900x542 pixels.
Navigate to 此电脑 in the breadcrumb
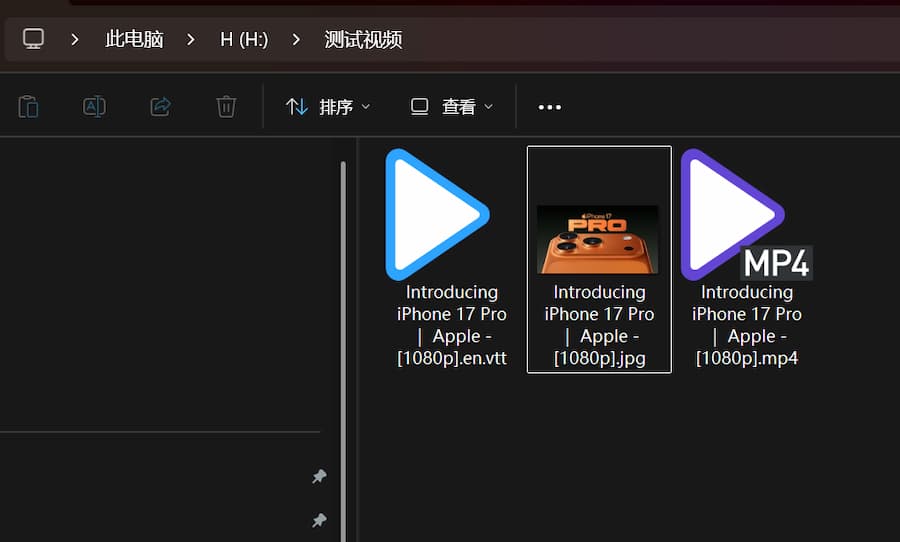[134, 40]
